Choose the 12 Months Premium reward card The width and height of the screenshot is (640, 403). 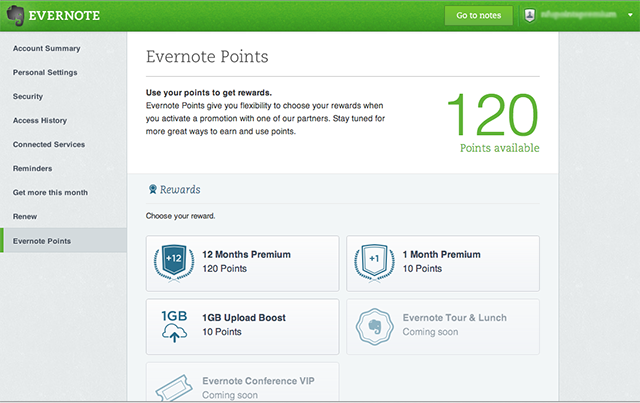(x=242, y=263)
